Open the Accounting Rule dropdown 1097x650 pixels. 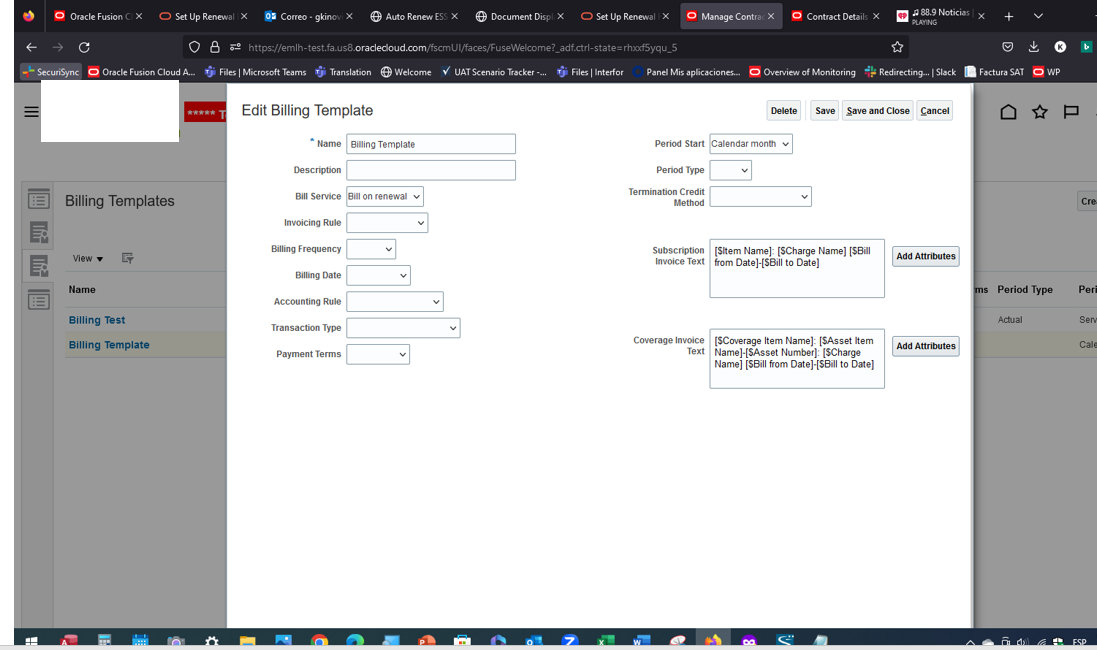(x=395, y=302)
